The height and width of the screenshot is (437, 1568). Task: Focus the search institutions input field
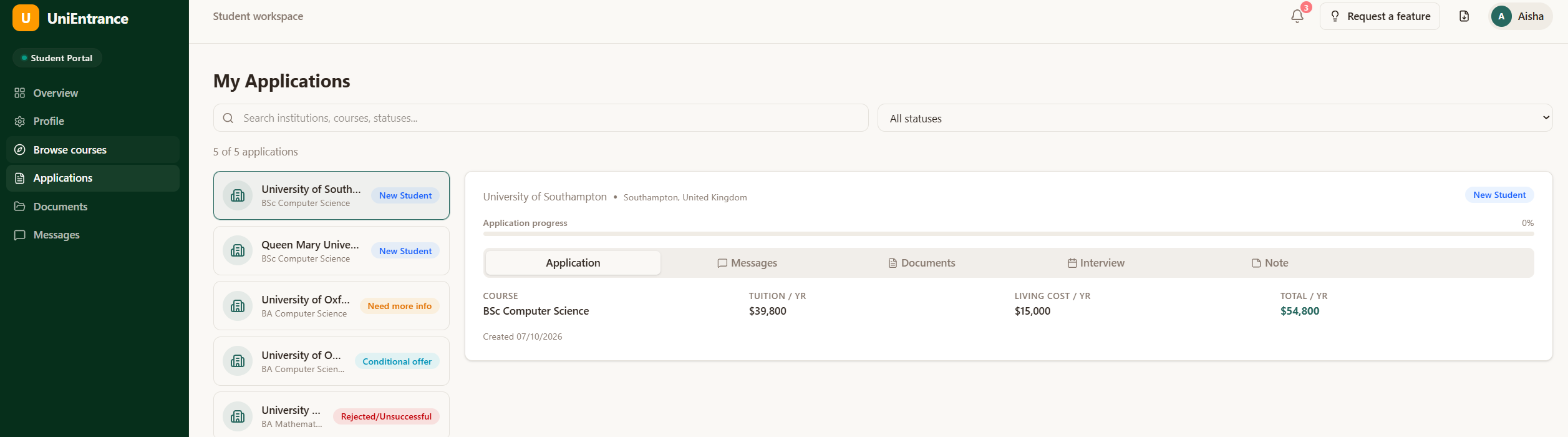point(541,118)
